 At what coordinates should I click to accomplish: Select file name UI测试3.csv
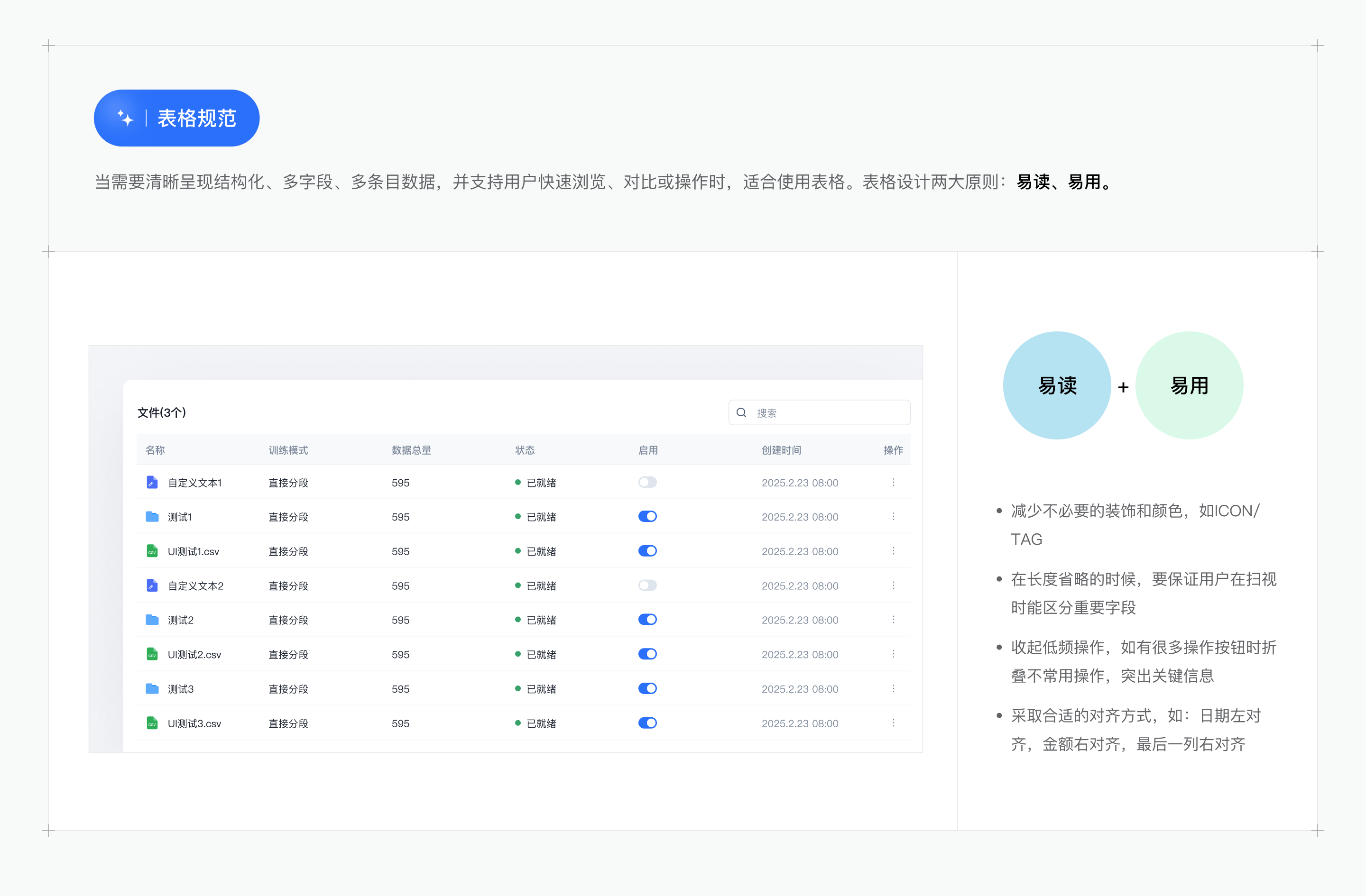(x=194, y=723)
